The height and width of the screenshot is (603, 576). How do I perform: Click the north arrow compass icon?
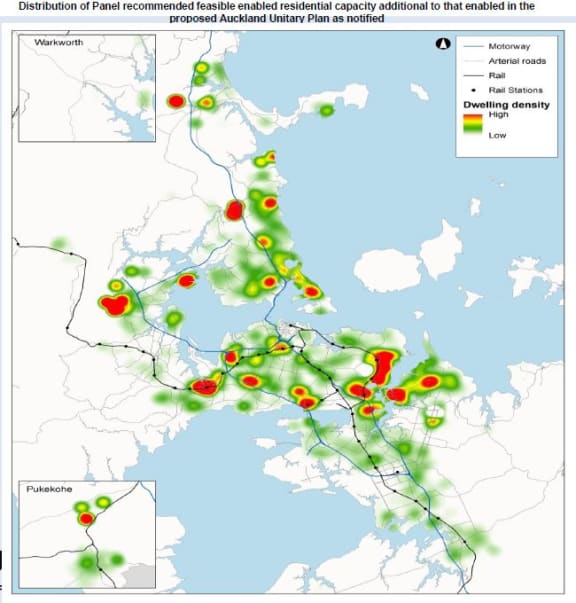(443, 44)
